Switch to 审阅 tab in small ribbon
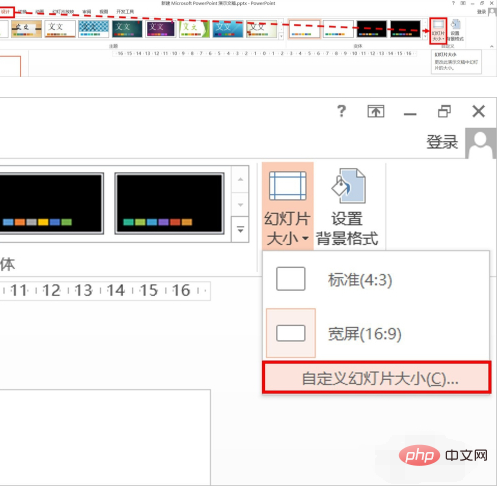This screenshot has width=498, height=488. 87,12
